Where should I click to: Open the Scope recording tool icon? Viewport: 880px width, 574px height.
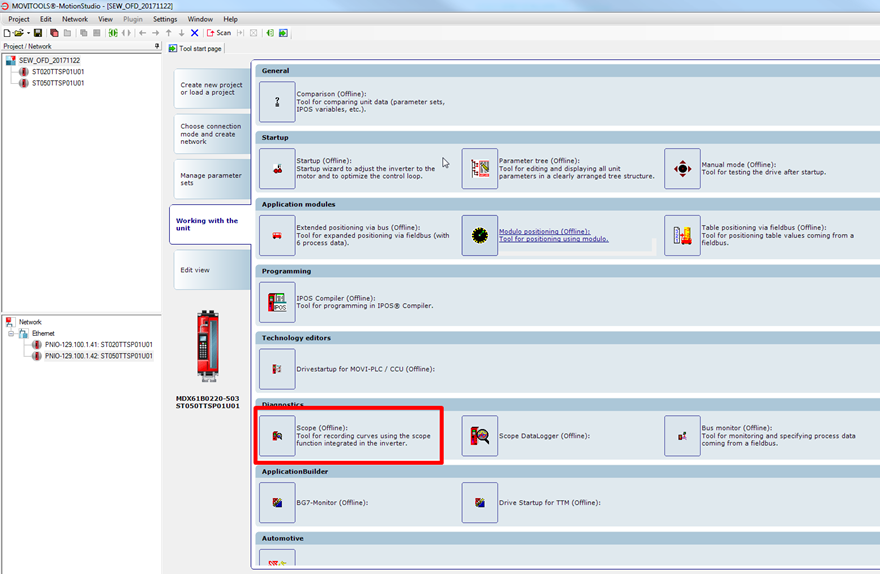(x=277, y=436)
